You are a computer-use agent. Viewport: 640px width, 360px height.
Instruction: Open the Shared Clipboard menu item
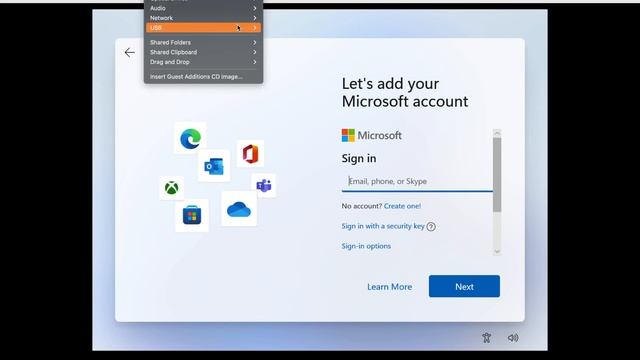[x=203, y=52]
